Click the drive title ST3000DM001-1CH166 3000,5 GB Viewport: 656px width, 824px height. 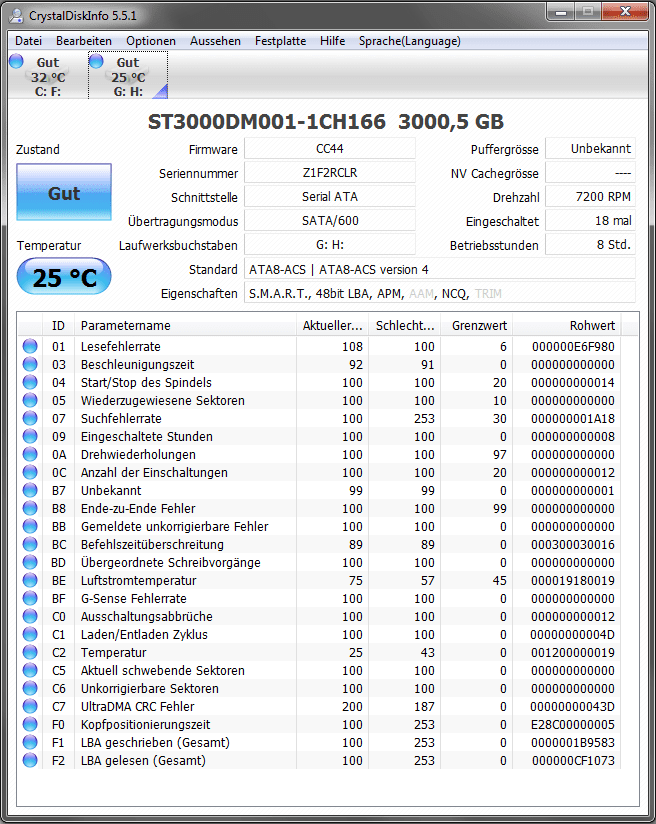tap(326, 121)
